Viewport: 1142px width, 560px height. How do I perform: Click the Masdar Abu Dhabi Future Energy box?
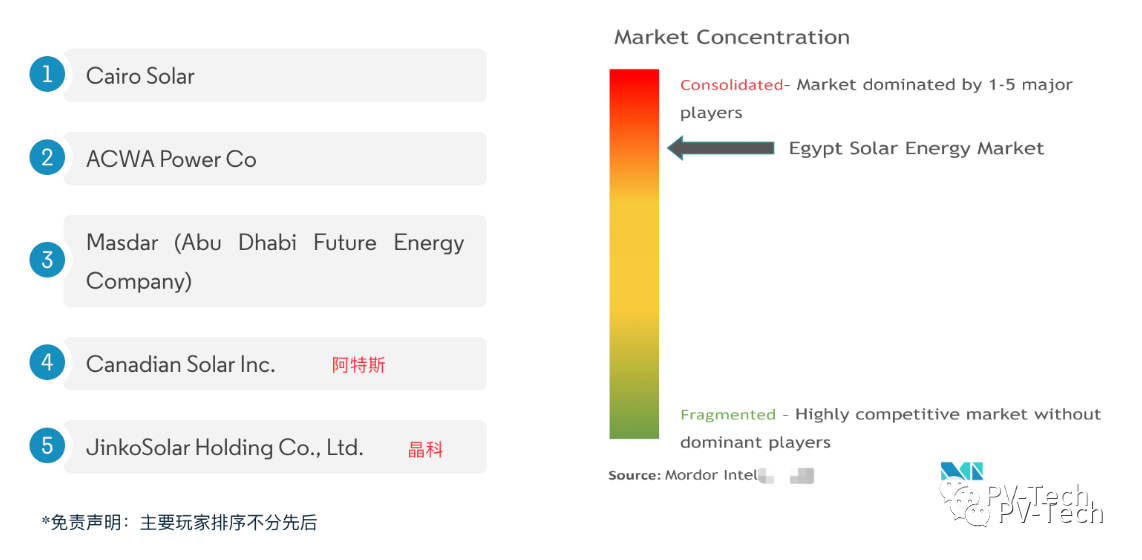275,261
